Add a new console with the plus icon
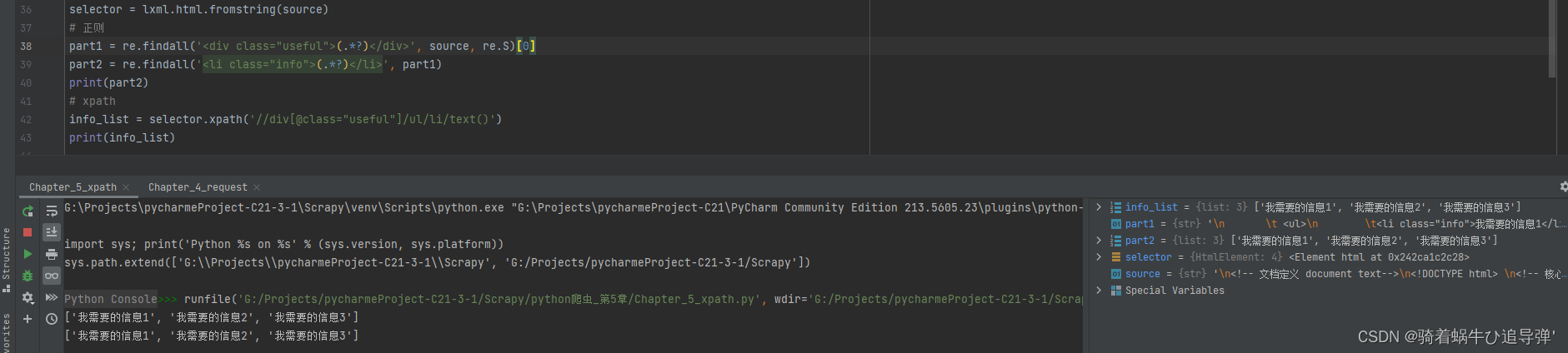1568x353 pixels. pos(28,319)
